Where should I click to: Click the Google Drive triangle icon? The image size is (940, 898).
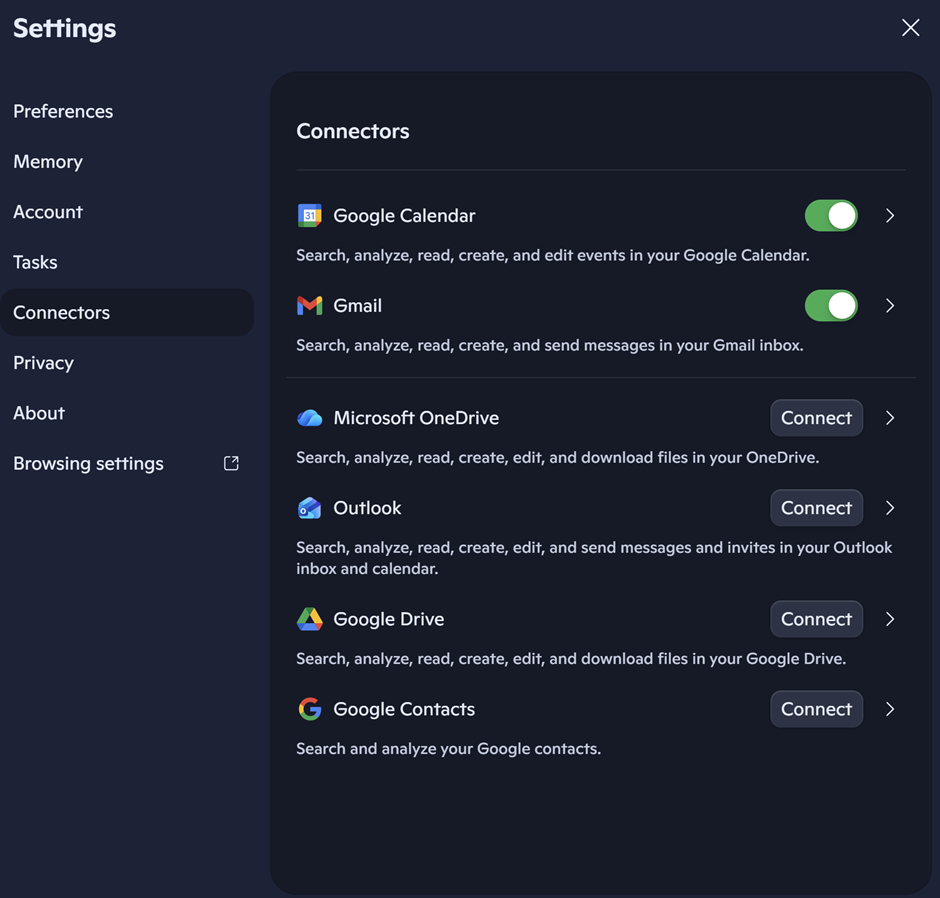(x=310, y=619)
